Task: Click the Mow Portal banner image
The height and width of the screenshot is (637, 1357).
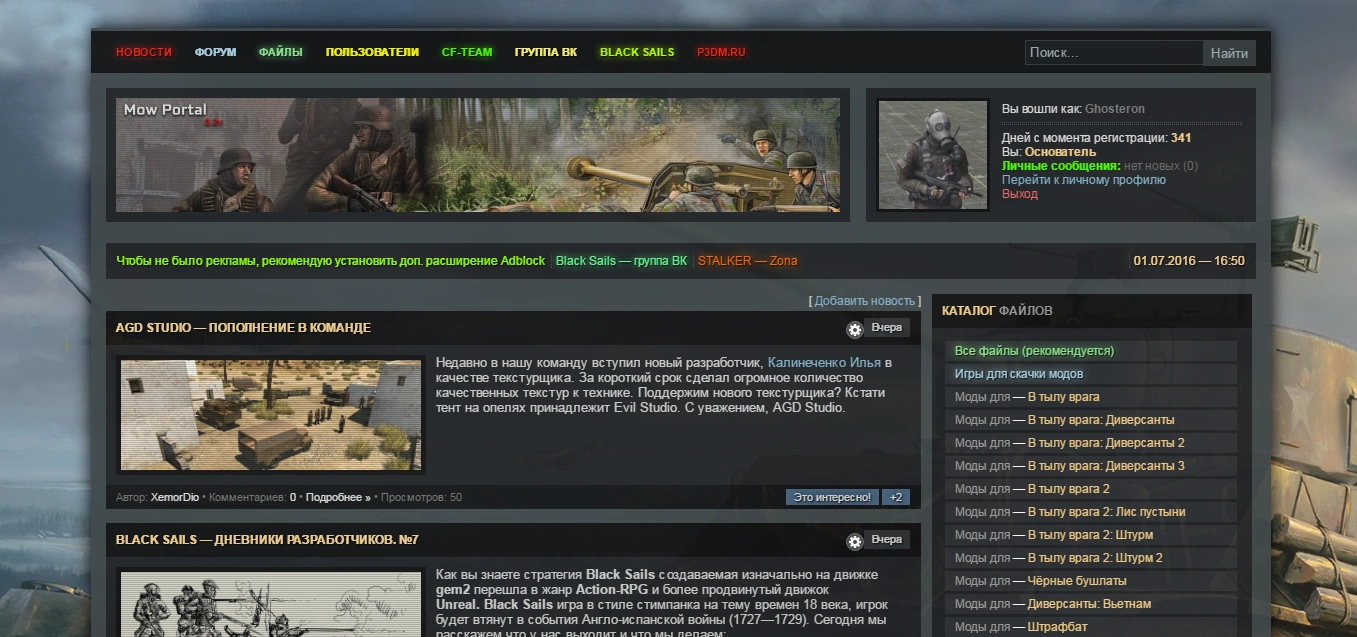Action: (478, 155)
